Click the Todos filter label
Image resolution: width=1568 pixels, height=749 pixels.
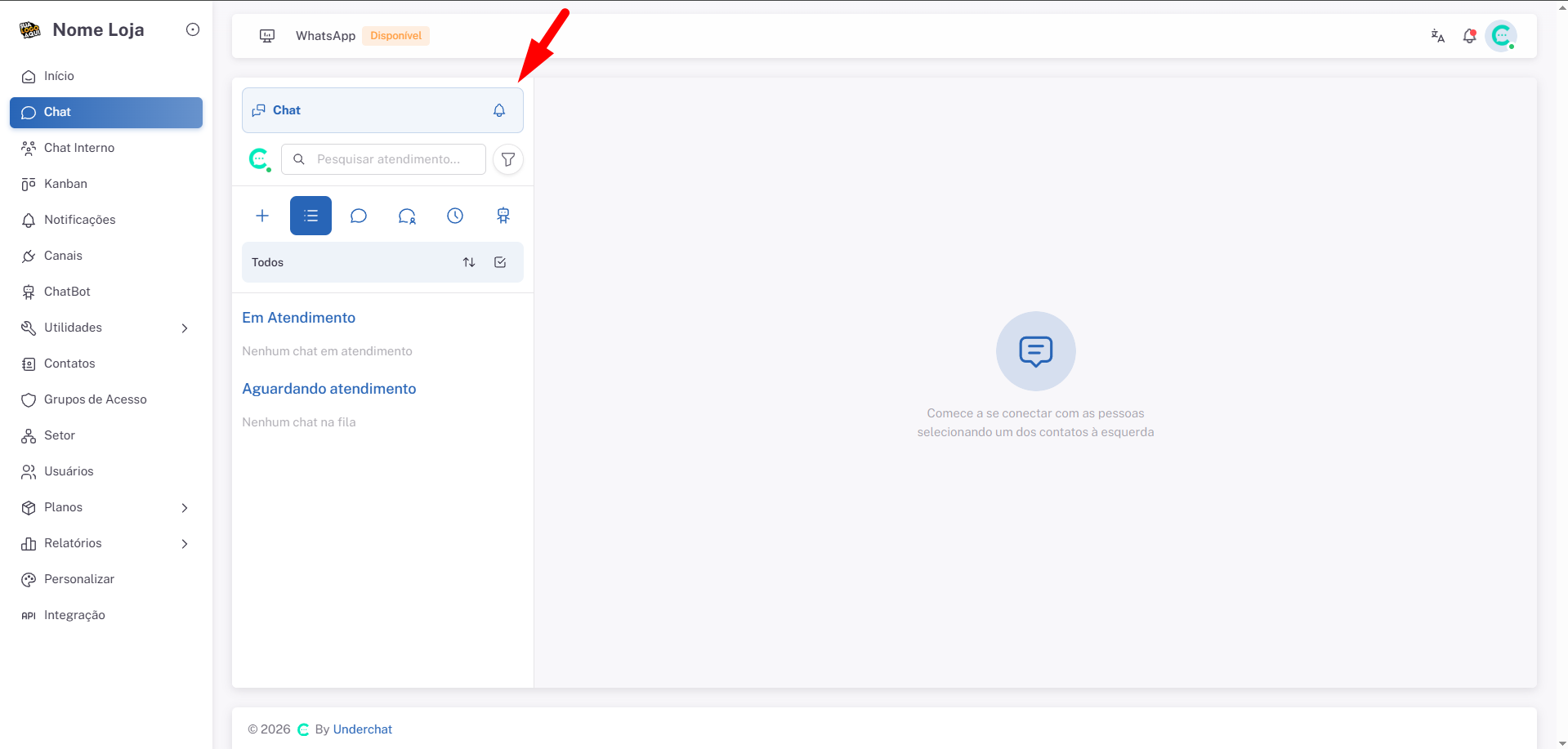(267, 262)
